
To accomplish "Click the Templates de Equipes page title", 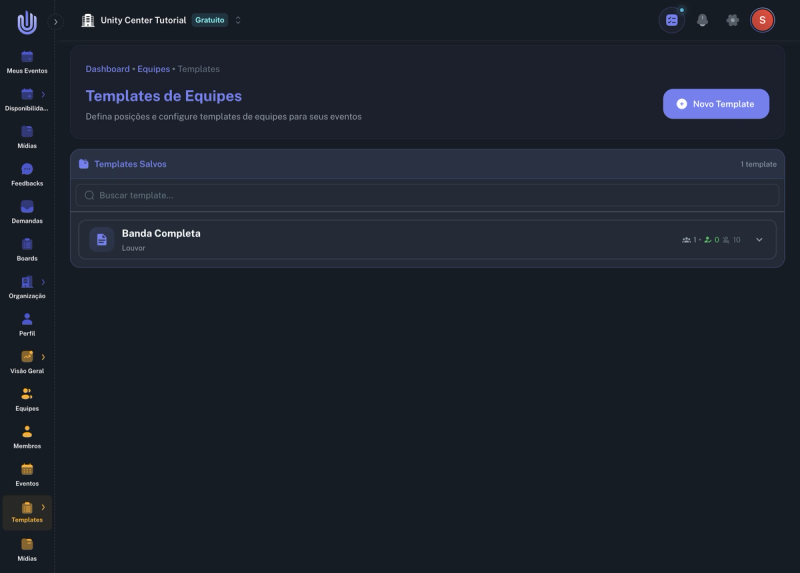I will coord(164,96).
